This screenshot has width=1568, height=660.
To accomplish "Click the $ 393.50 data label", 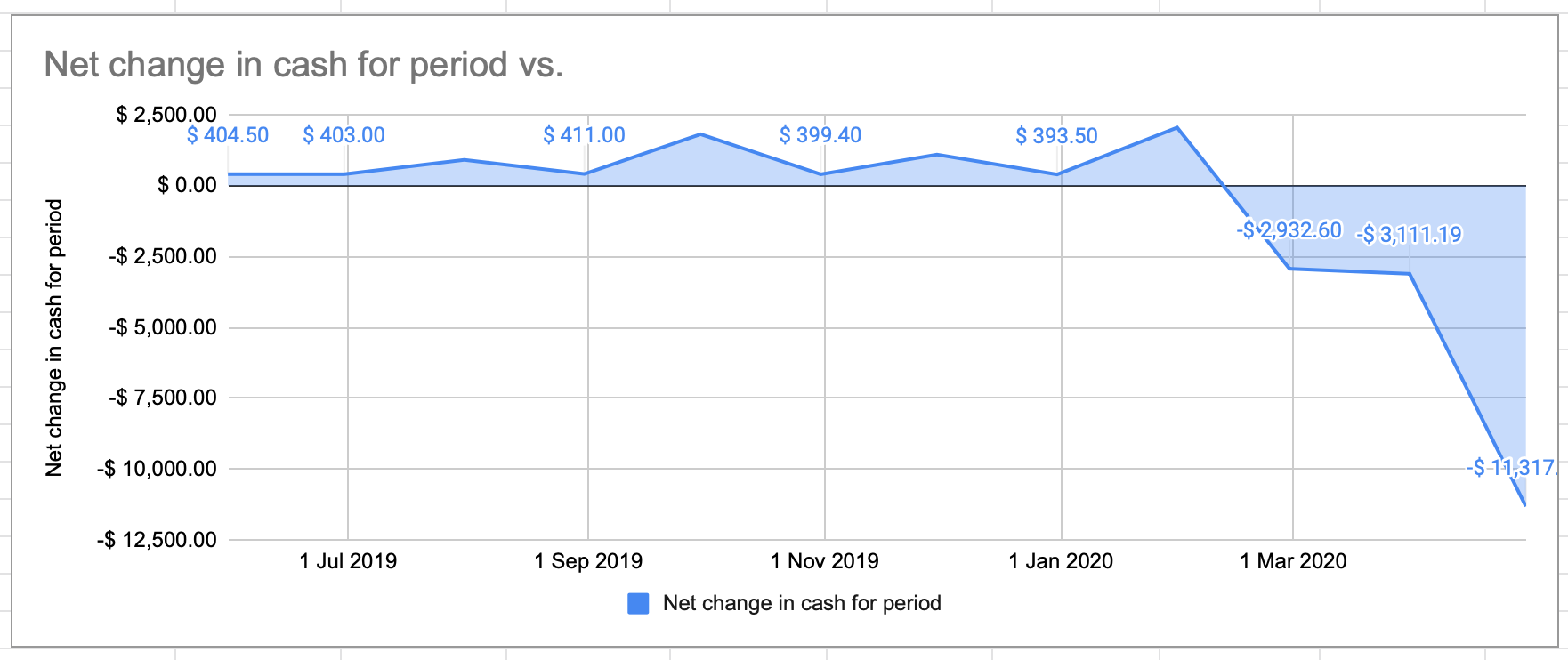I will pos(1056,136).
